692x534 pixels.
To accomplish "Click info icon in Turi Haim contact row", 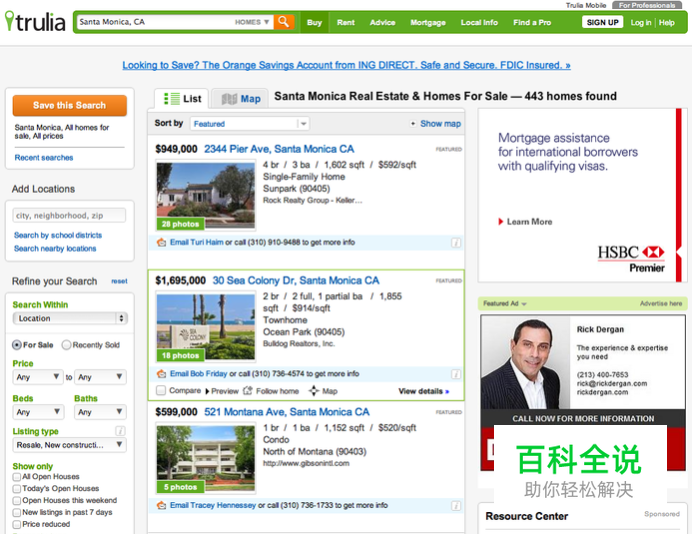I will (456, 243).
